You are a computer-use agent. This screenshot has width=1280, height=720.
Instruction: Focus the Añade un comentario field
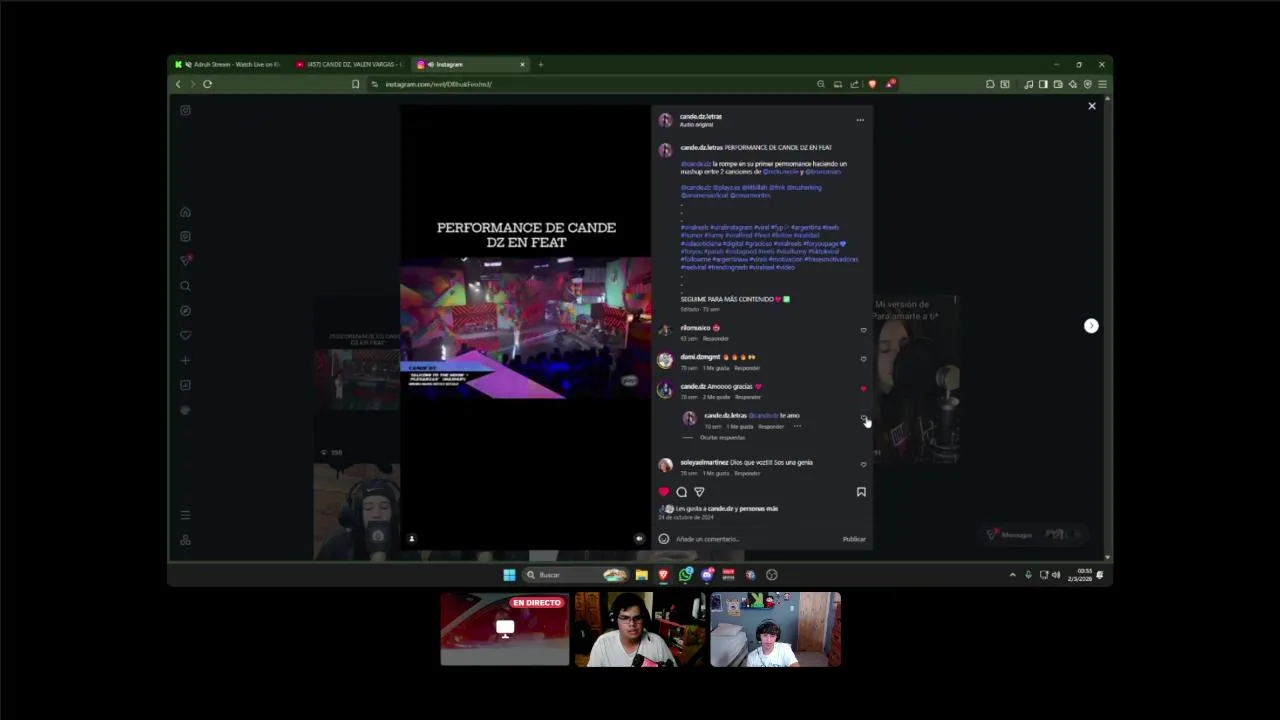[x=755, y=539]
